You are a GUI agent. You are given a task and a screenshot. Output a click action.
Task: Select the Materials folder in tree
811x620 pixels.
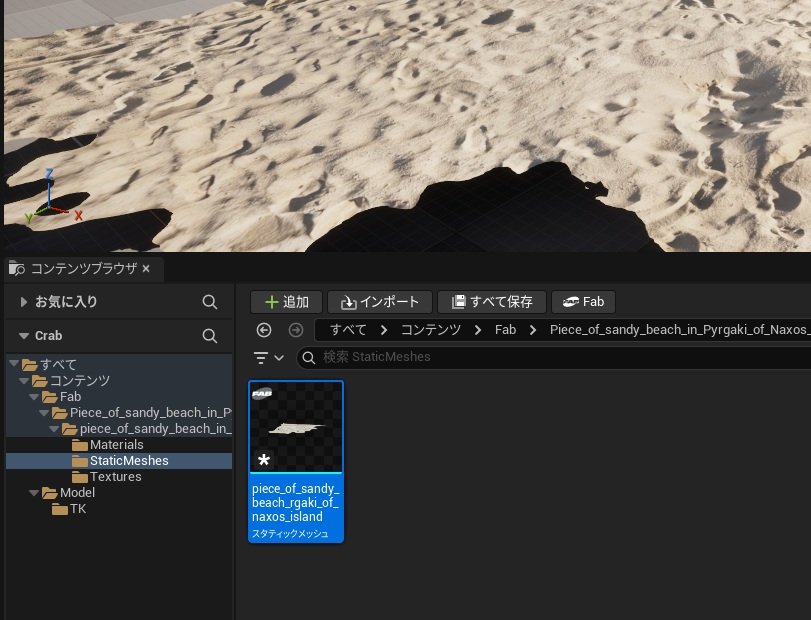[x=116, y=445]
